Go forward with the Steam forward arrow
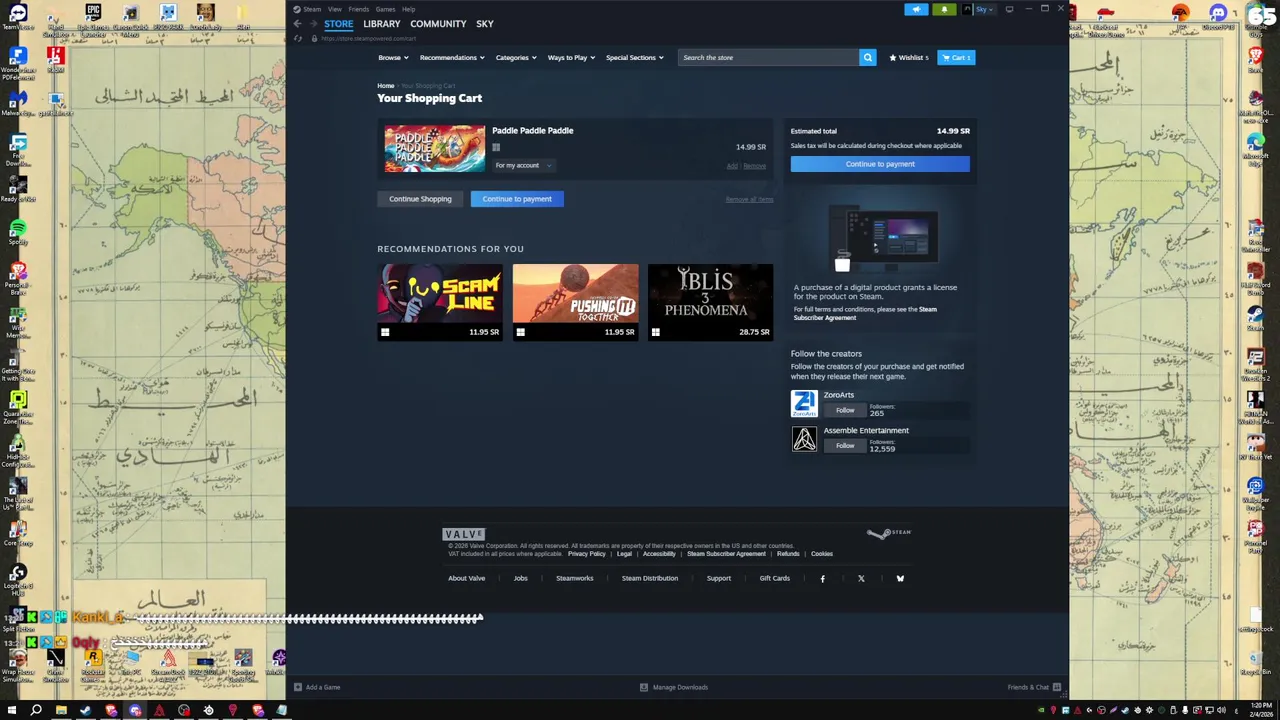 [312, 23]
